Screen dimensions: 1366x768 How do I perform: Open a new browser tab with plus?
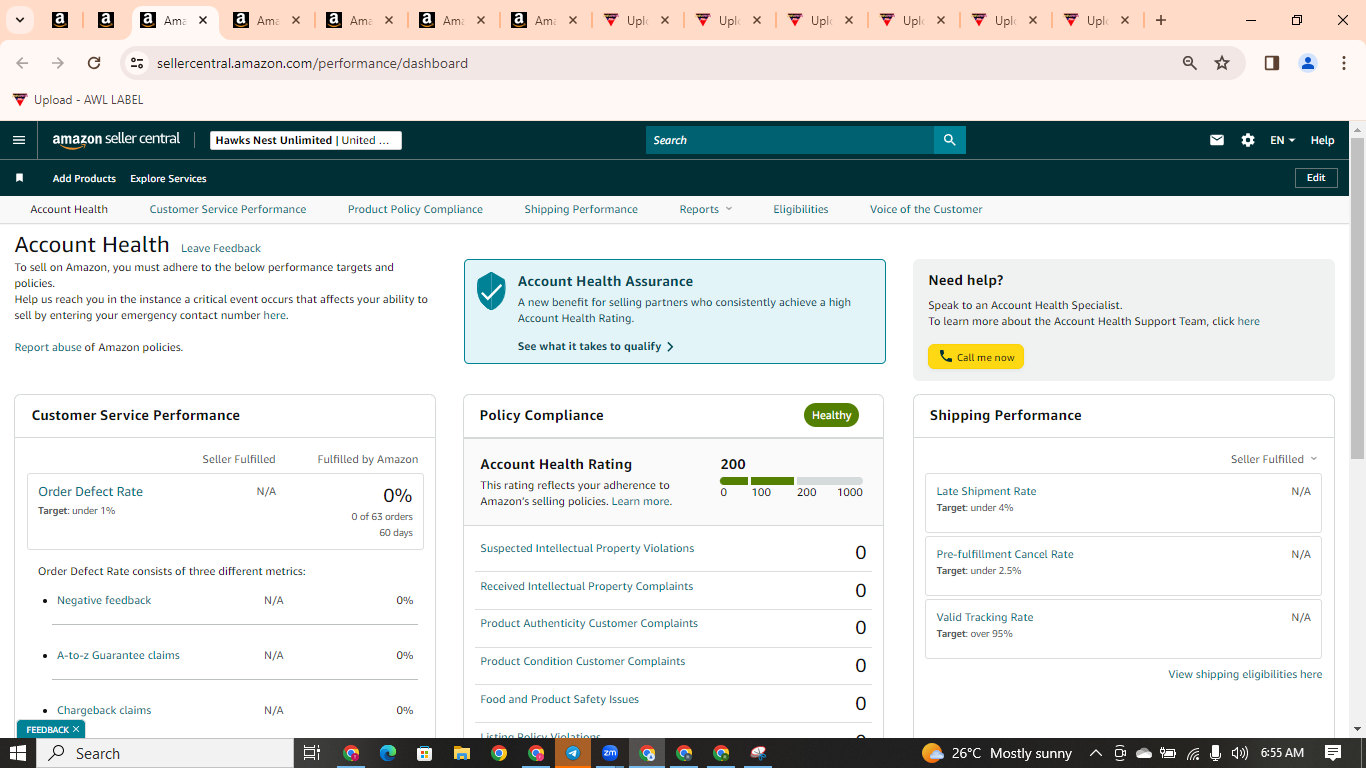[x=1161, y=20]
